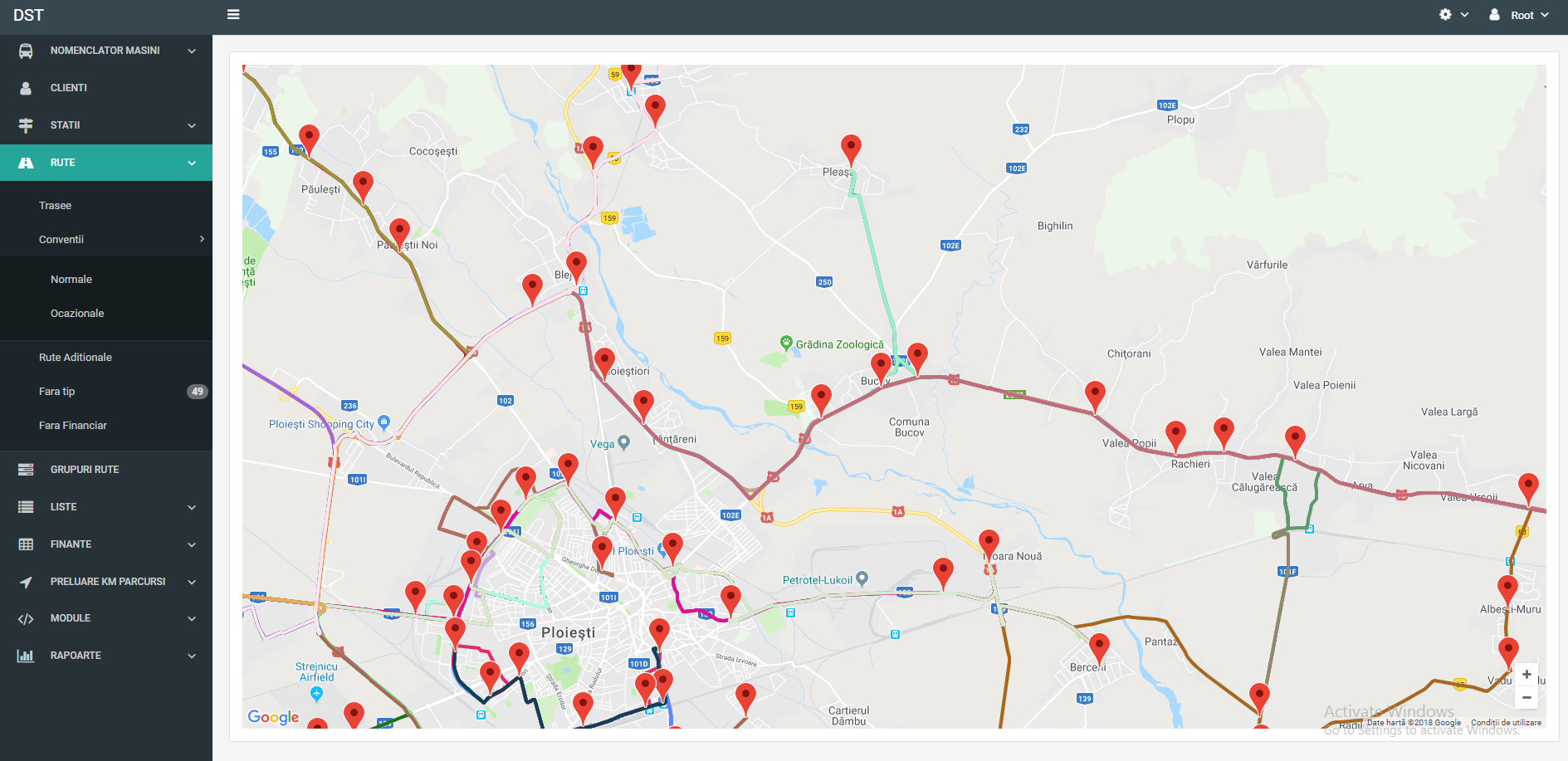Image resolution: width=1568 pixels, height=761 pixels.
Task: Click the Vega location pin icon
Action: (x=623, y=442)
